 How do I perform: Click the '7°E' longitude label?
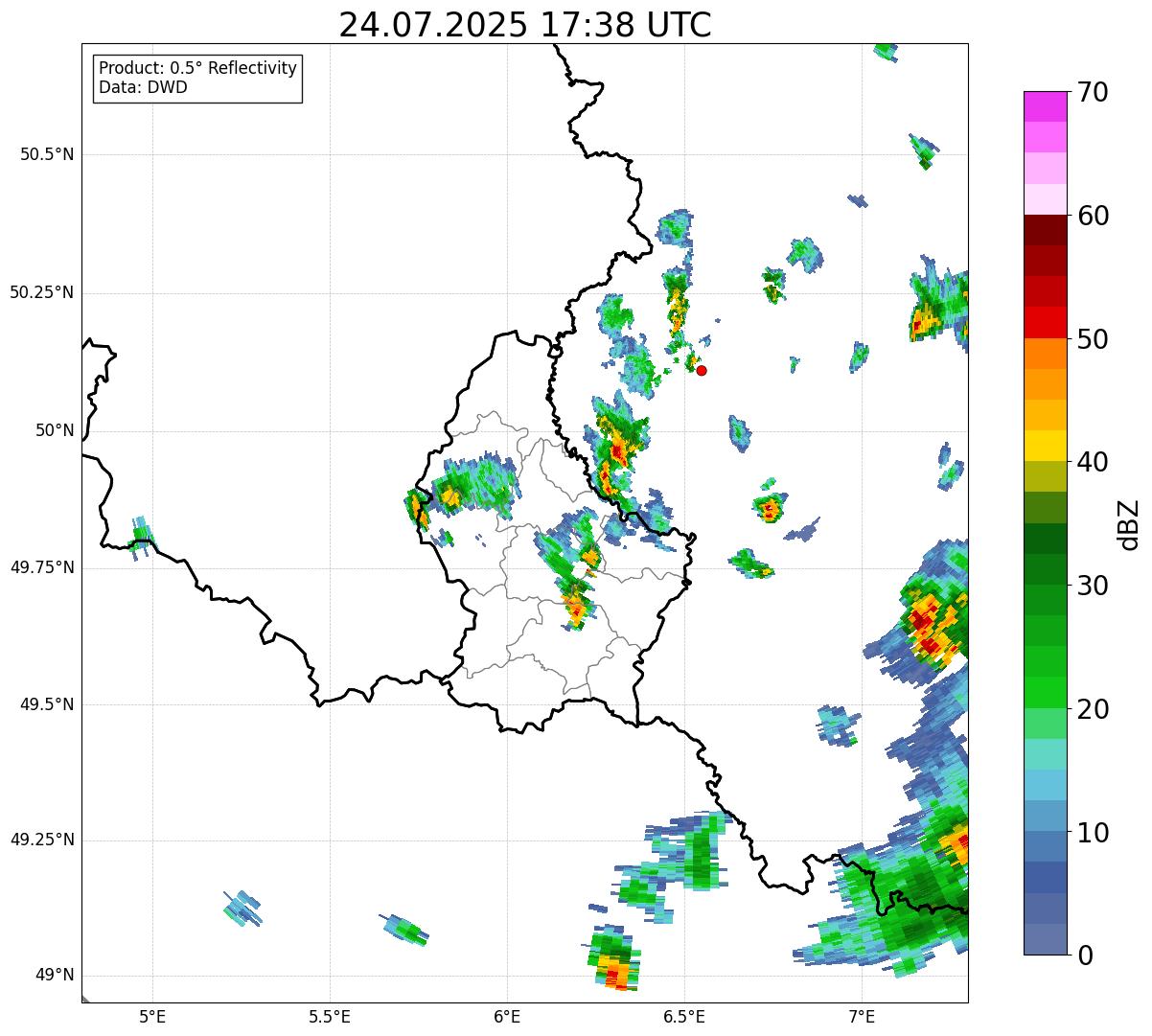(862, 1016)
